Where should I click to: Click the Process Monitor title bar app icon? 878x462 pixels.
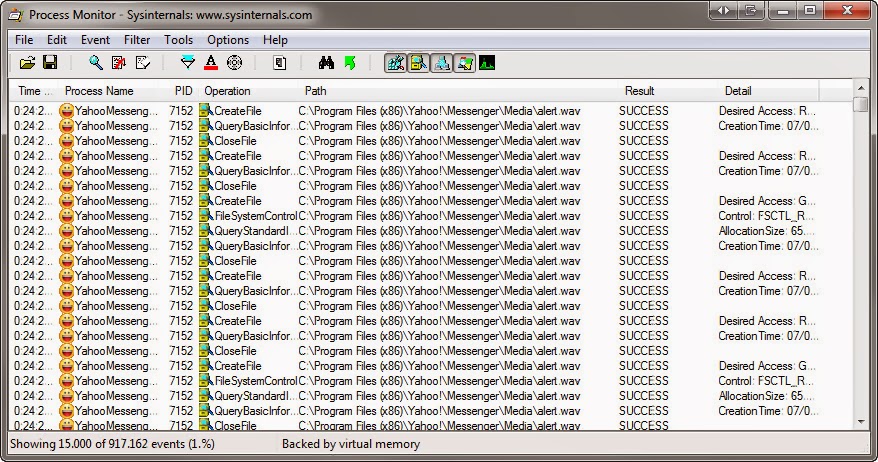[x=16, y=15]
